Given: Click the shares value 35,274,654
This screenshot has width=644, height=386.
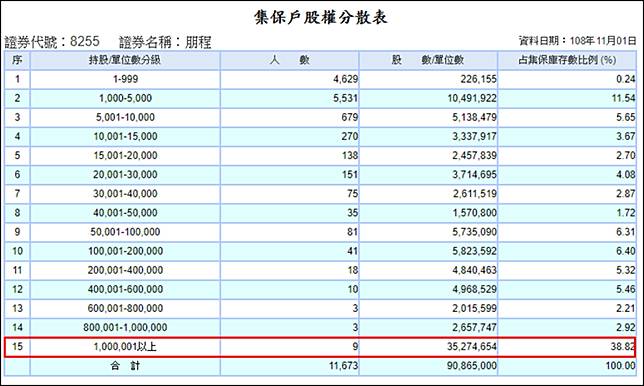Looking at the screenshot, I should 472,347.
